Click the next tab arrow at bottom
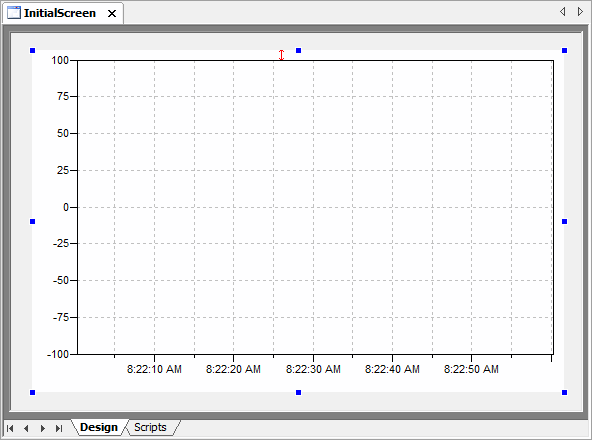This screenshot has height=440, width=592. tap(43, 428)
